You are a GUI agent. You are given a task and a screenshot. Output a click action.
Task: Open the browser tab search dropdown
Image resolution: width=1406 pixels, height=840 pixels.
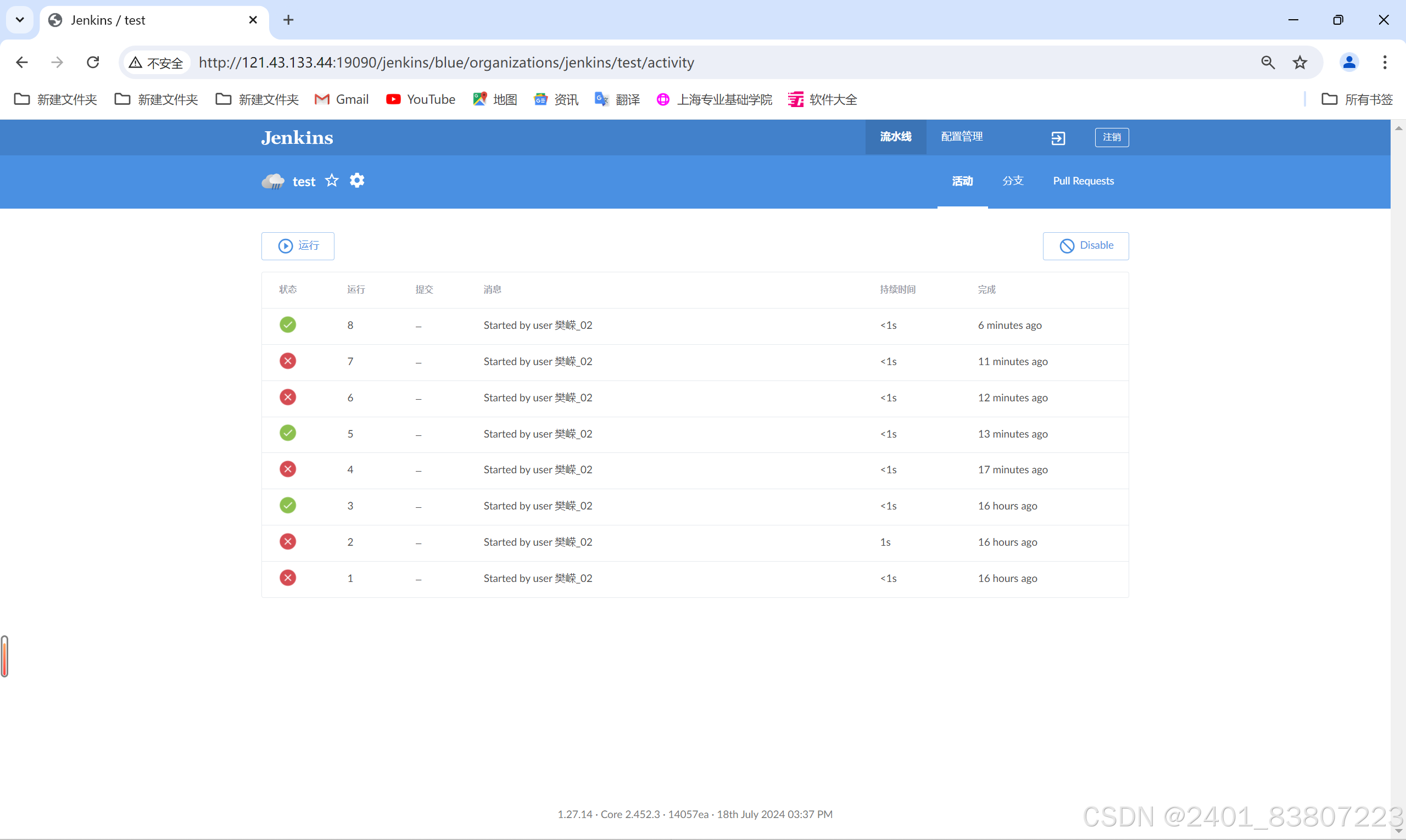[19, 19]
